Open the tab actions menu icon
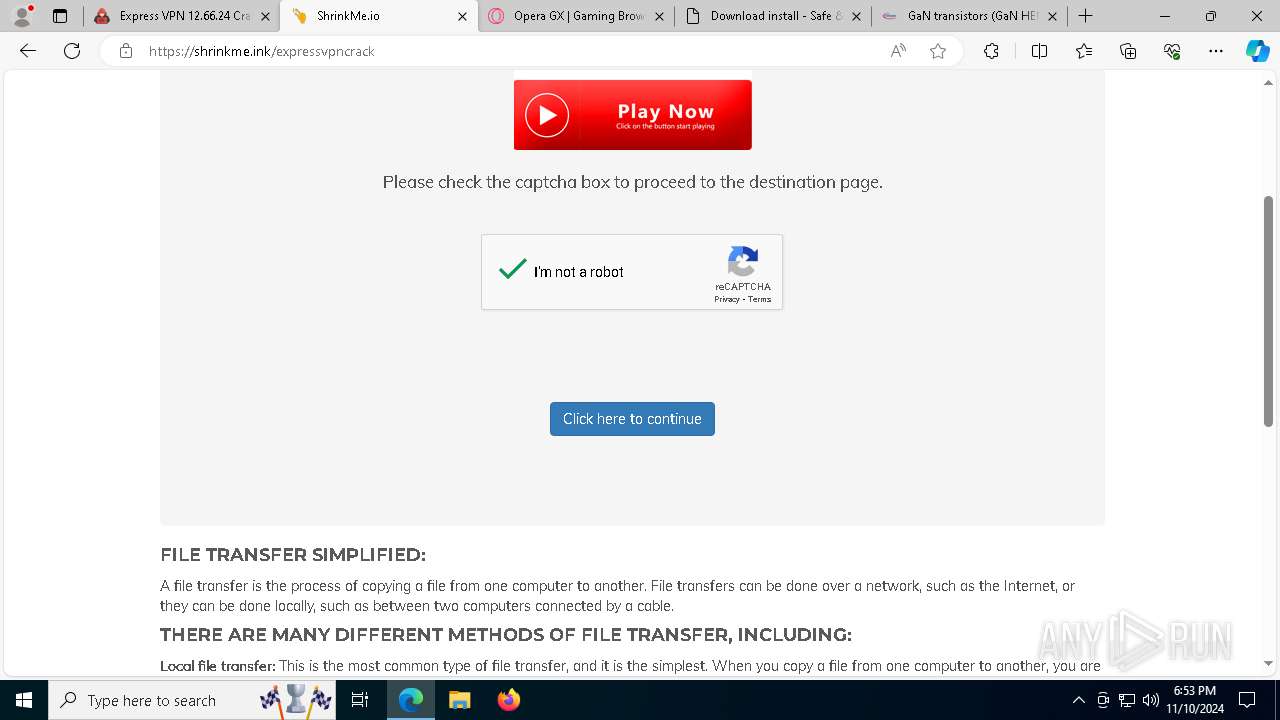This screenshot has width=1280, height=720. coord(60,16)
